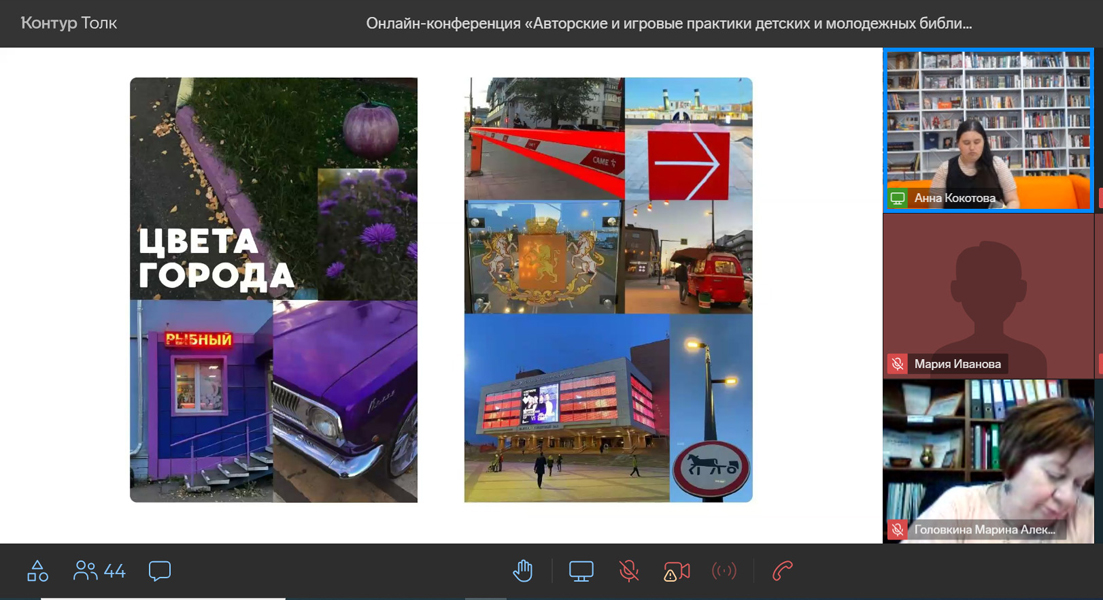The image size is (1103, 600).
Task: Raise your hand in the conference
Action: [x=523, y=571]
